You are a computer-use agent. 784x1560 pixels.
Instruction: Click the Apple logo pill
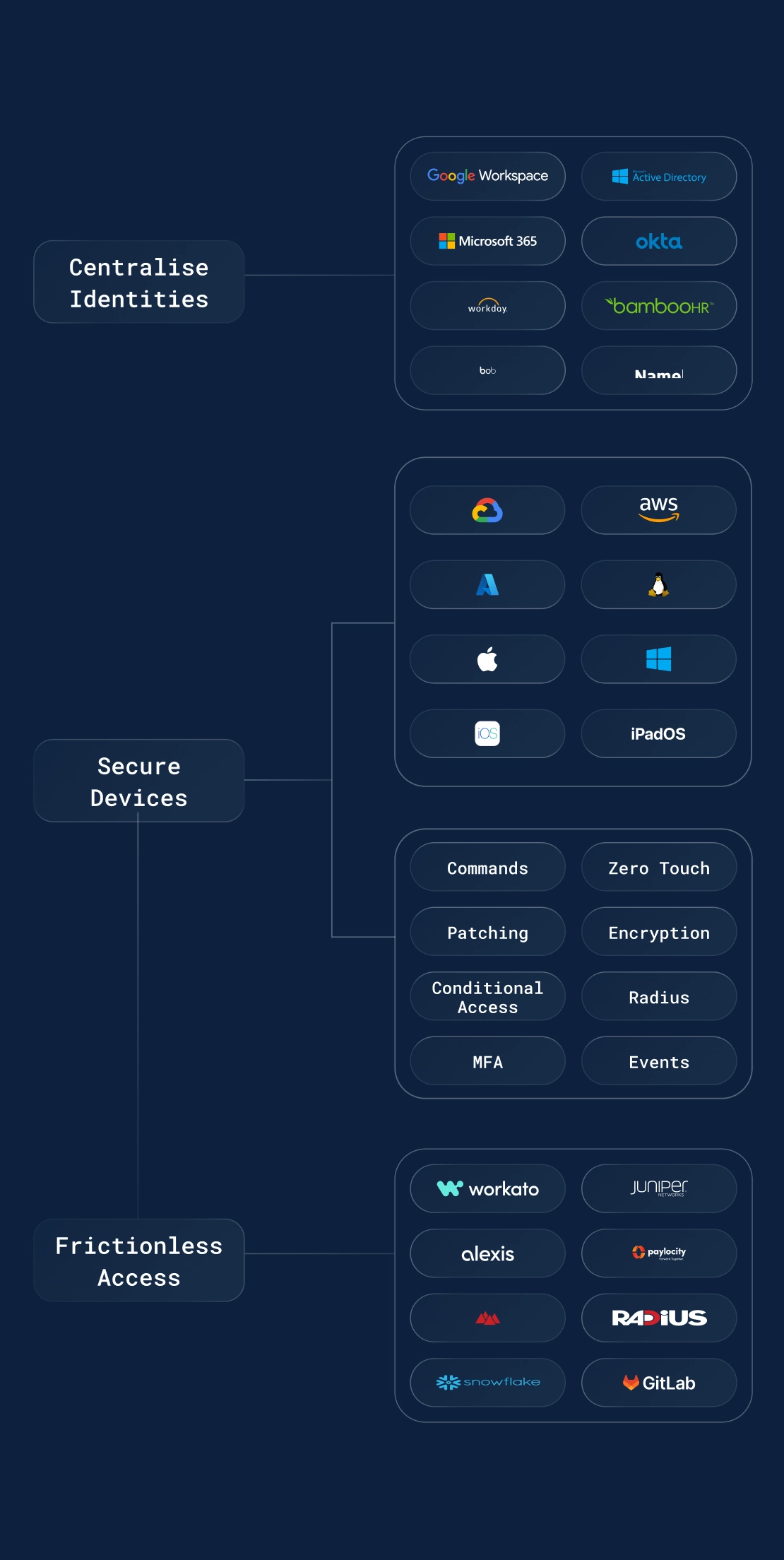487,659
